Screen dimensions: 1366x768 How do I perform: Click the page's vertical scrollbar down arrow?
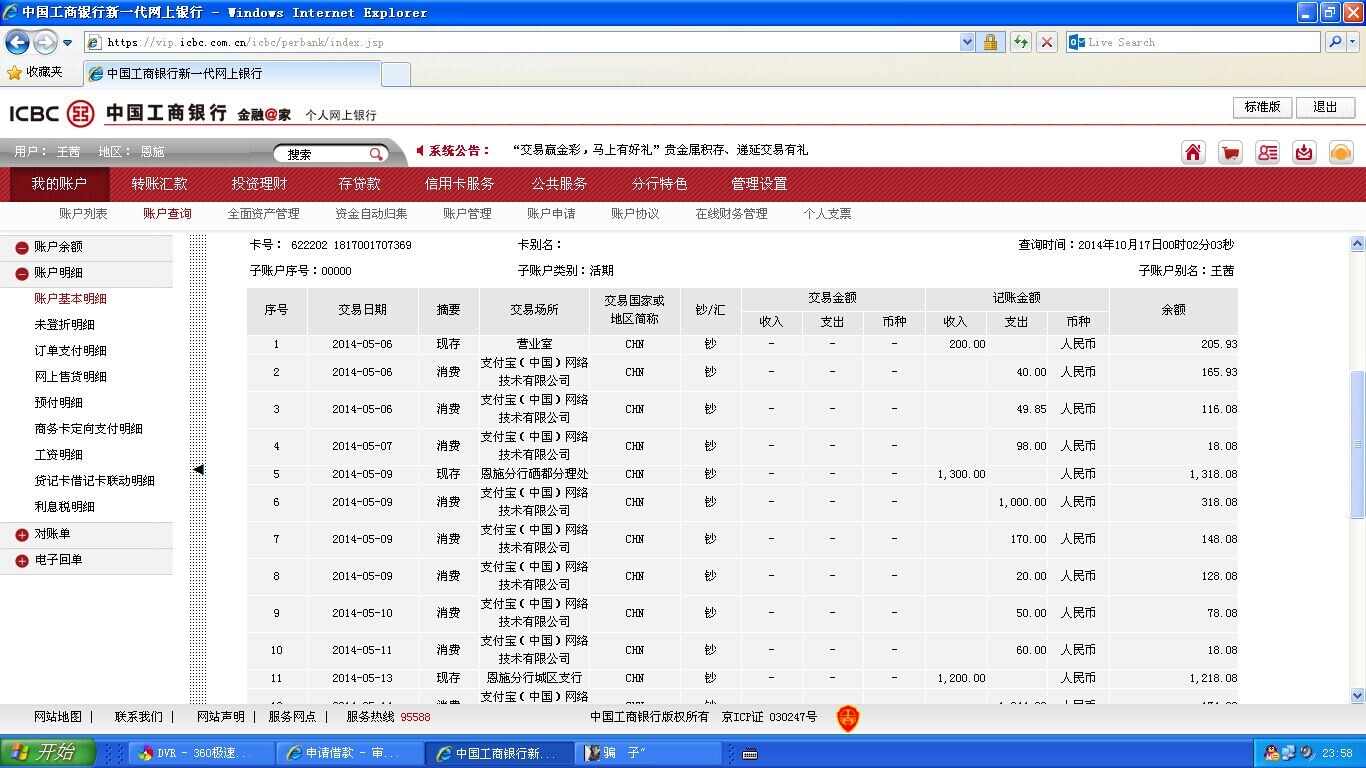[x=1357, y=695]
